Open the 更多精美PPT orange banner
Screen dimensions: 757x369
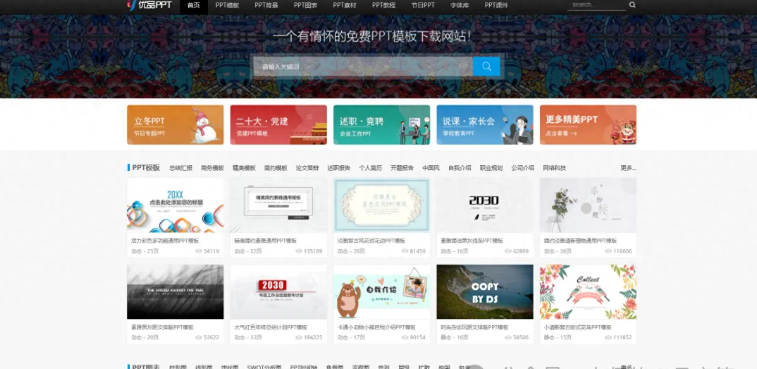pyautogui.click(x=588, y=125)
